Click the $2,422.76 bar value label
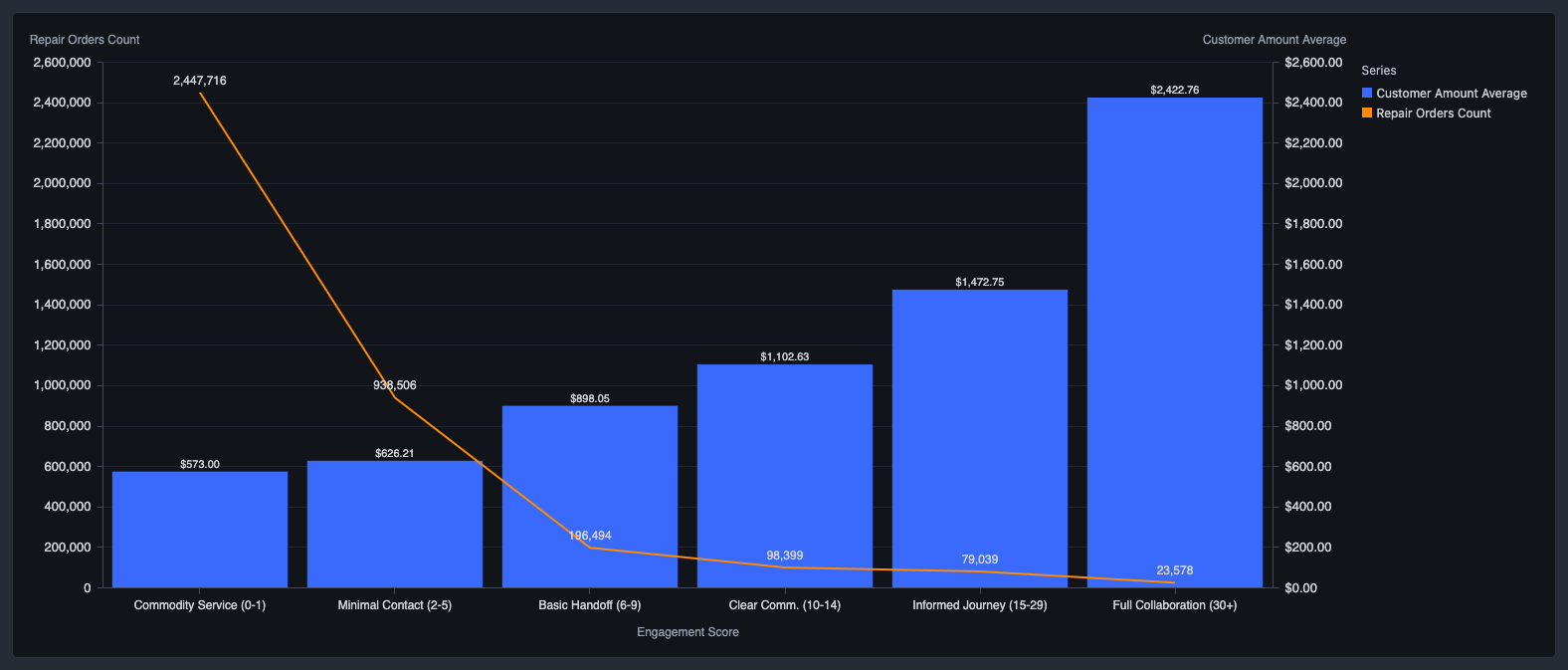The height and width of the screenshot is (670, 1568). click(x=1175, y=90)
